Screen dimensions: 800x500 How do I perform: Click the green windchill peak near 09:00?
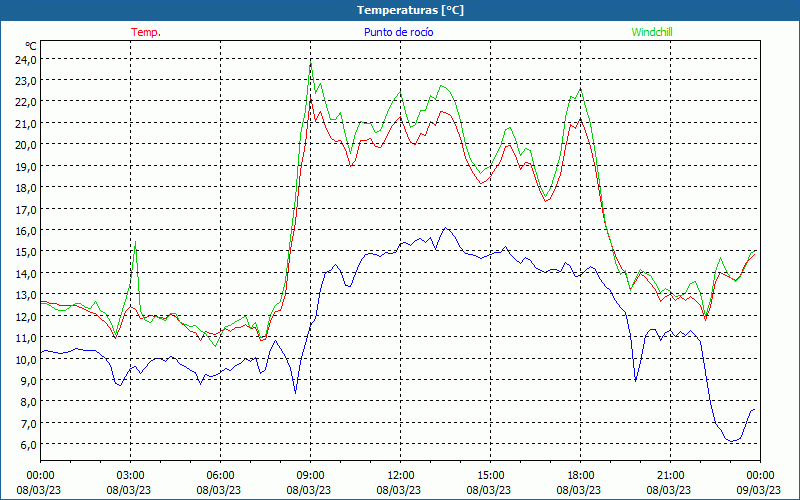(311, 63)
